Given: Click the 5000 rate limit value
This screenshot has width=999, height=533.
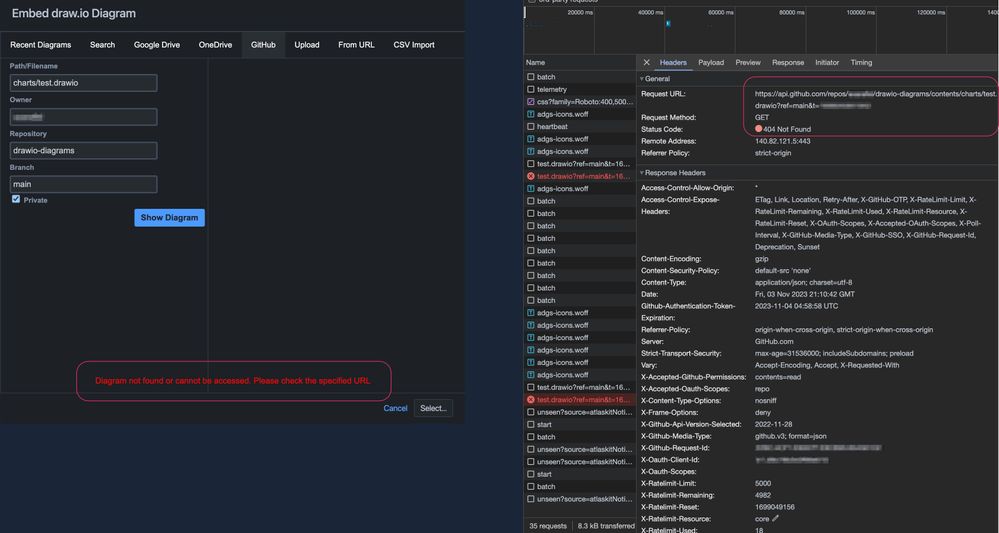Looking at the screenshot, I should [763, 483].
